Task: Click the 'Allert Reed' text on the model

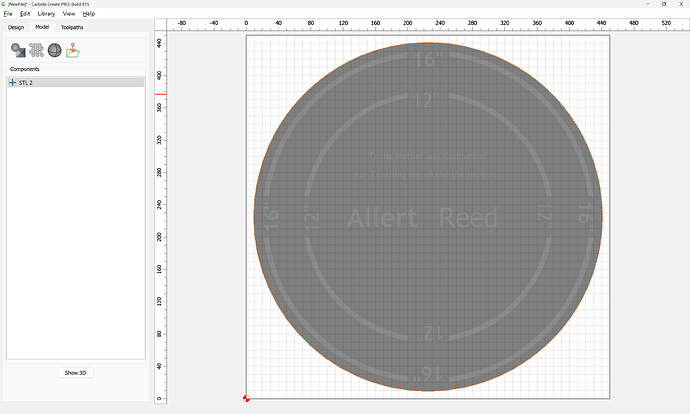Action: click(x=422, y=217)
